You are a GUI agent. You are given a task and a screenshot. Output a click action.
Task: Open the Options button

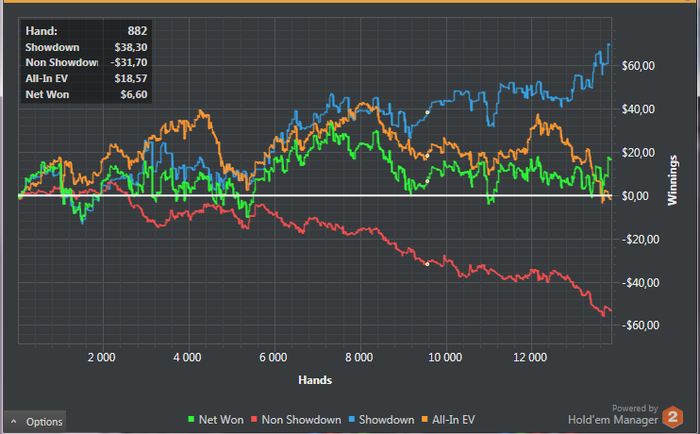35,421
